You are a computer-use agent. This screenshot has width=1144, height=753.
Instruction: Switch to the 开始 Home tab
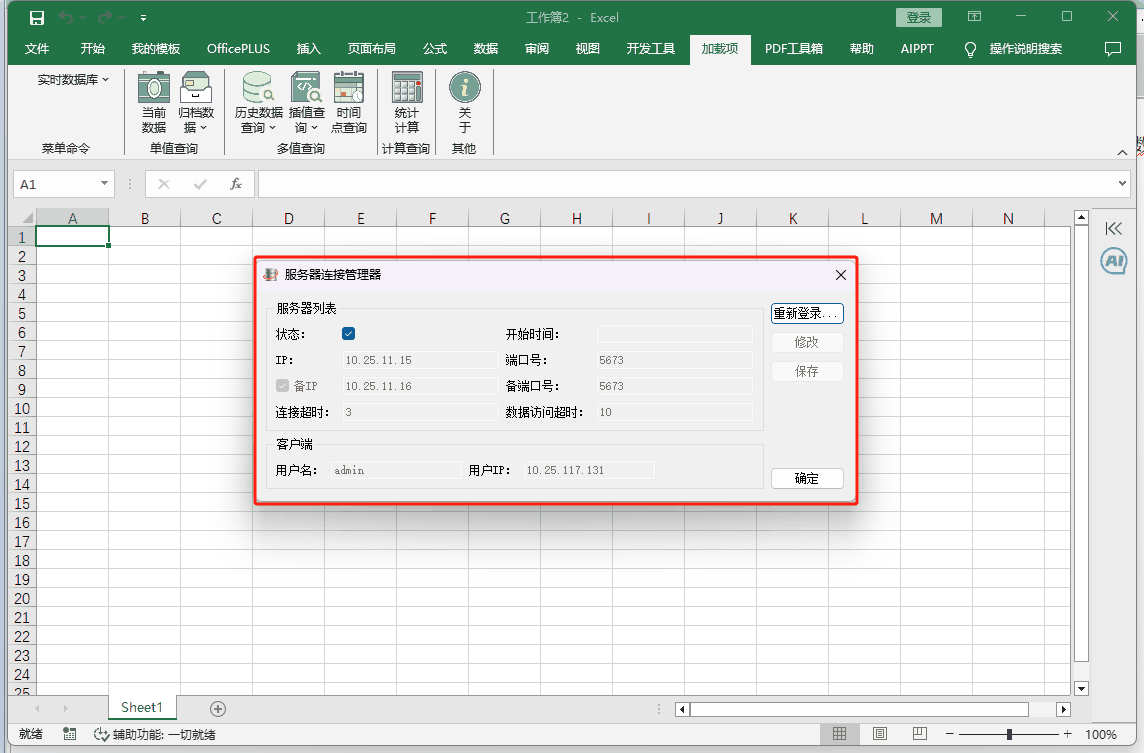coord(93,49)
